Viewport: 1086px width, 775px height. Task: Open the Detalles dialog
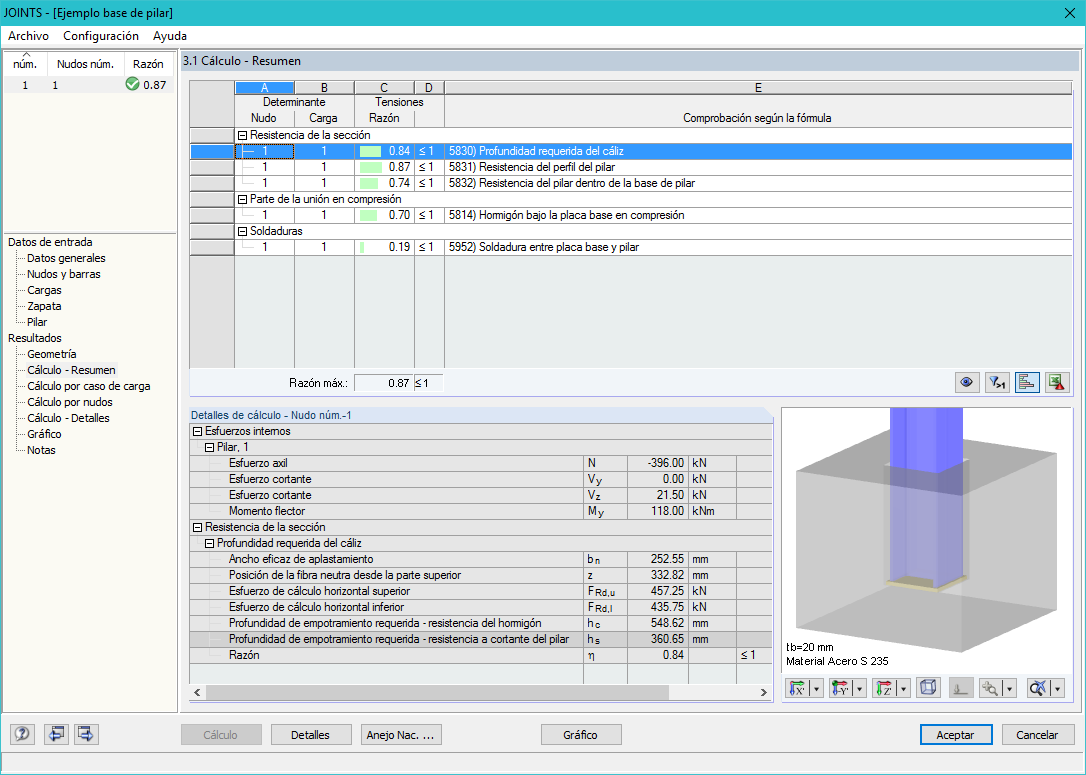coord(311,734)
